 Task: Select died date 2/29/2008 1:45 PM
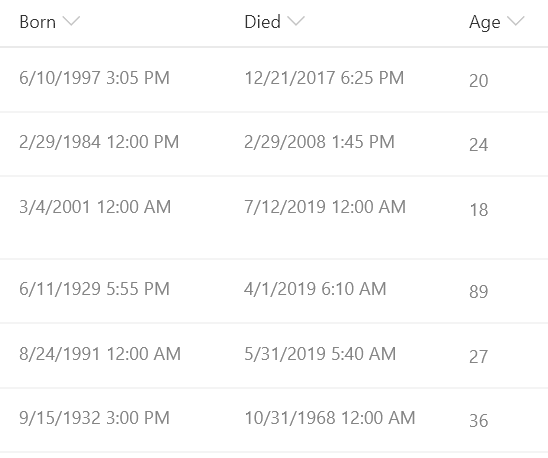click(x=319, y=142)
